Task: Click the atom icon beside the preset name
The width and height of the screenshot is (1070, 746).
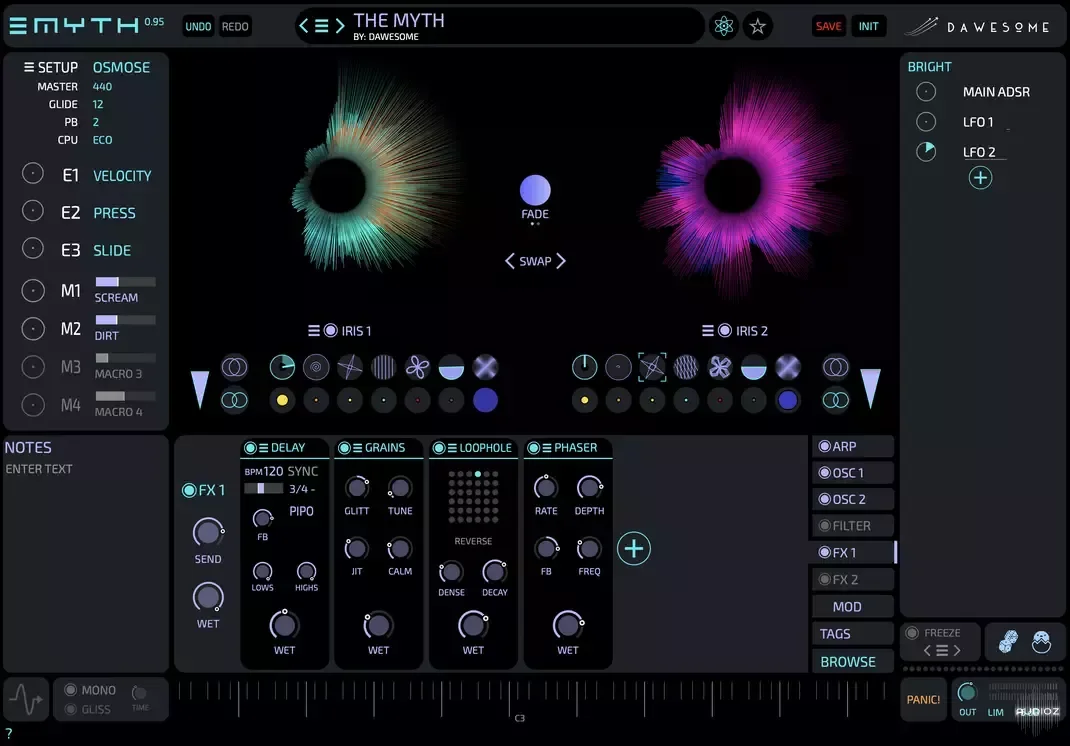Action: (x=723, y=27)
